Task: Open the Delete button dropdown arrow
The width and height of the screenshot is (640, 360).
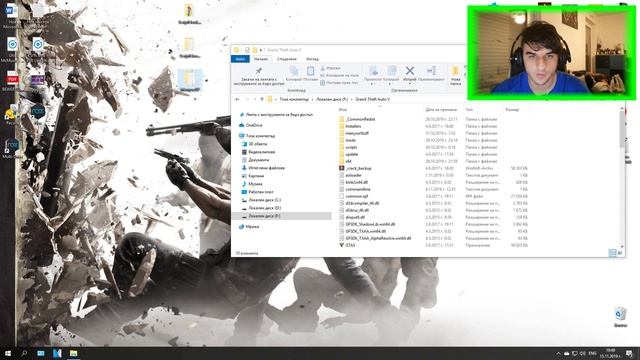Action: coord(410,84)
